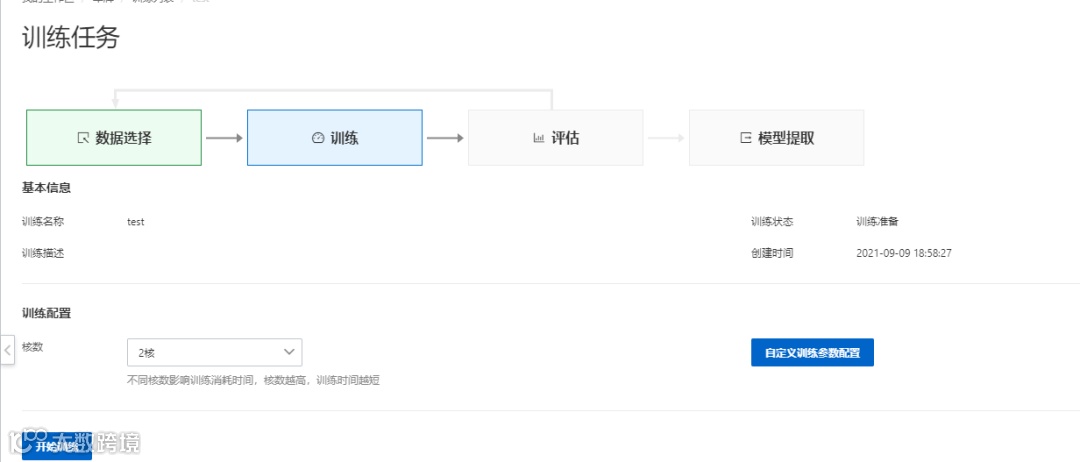Open the 核数 dropdown showing 2核
This screenshot has height=462, width=1080.
click(x=215, y=352)
